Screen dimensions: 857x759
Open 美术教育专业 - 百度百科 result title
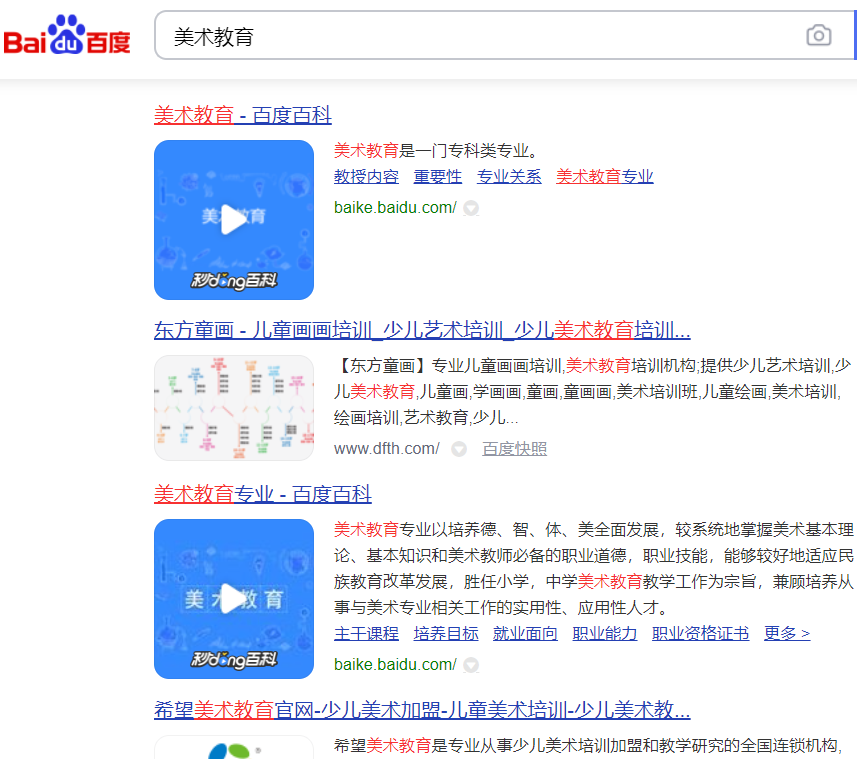[x=263, y=494]
